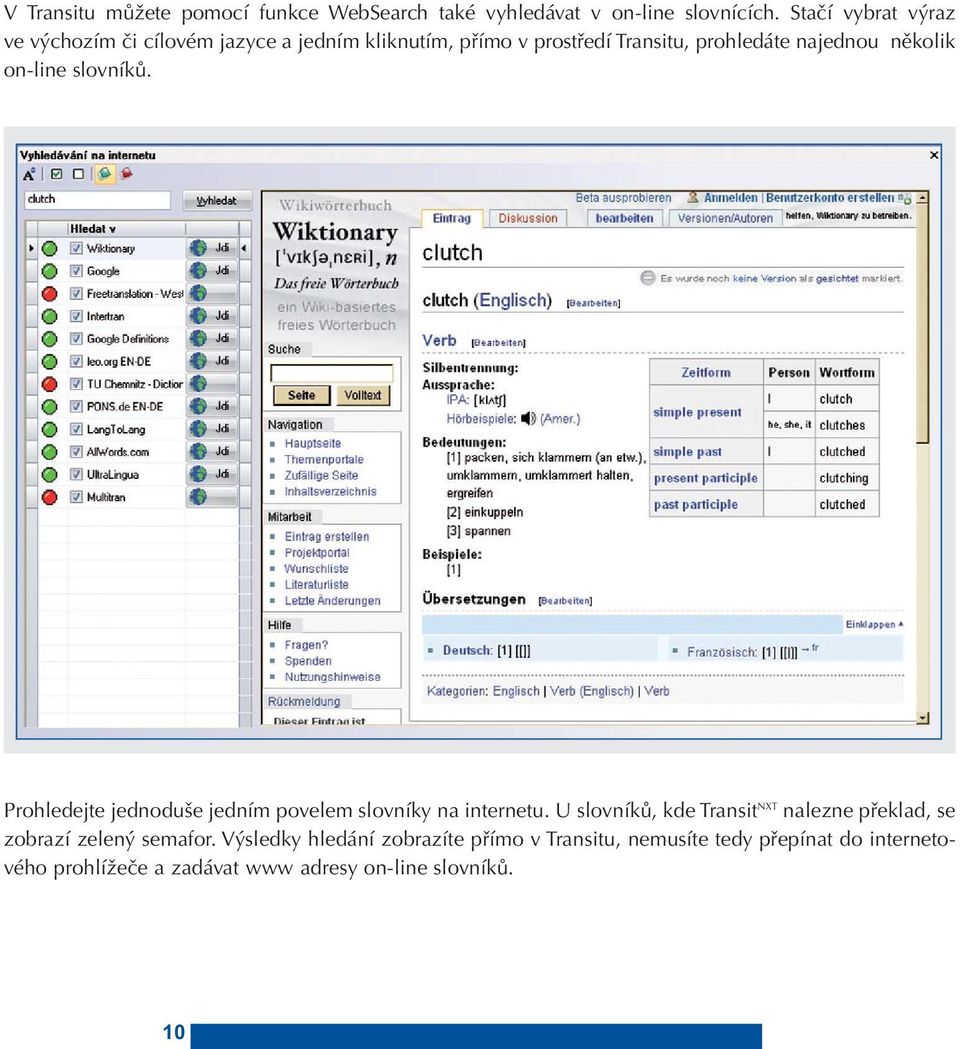This screenshot has width=960, height=1049.
Task: Click Benutzerkonto erstellen link
Action: (x=830, y=198)
